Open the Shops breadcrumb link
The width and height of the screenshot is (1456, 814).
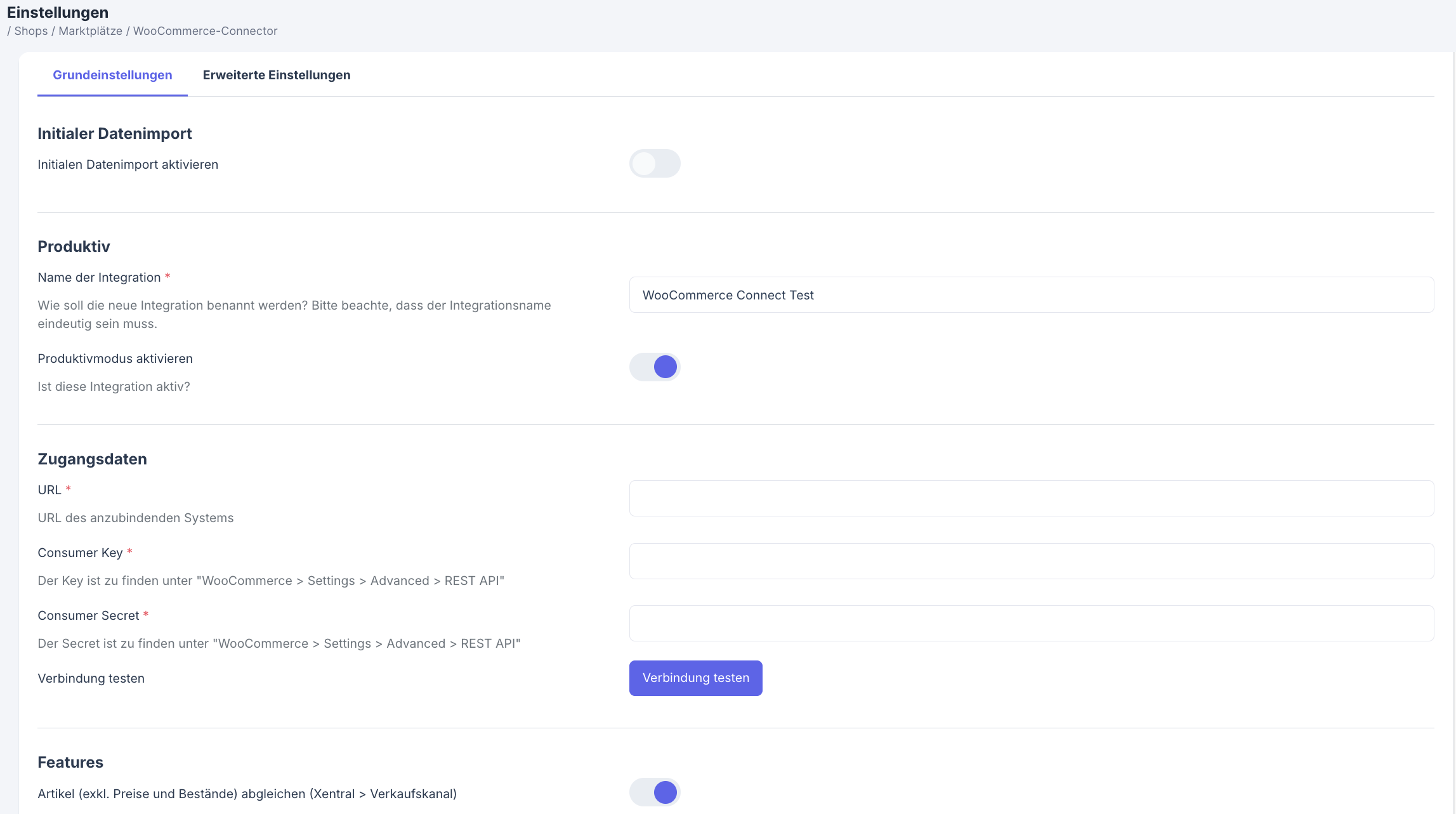(x=31, y=31)
